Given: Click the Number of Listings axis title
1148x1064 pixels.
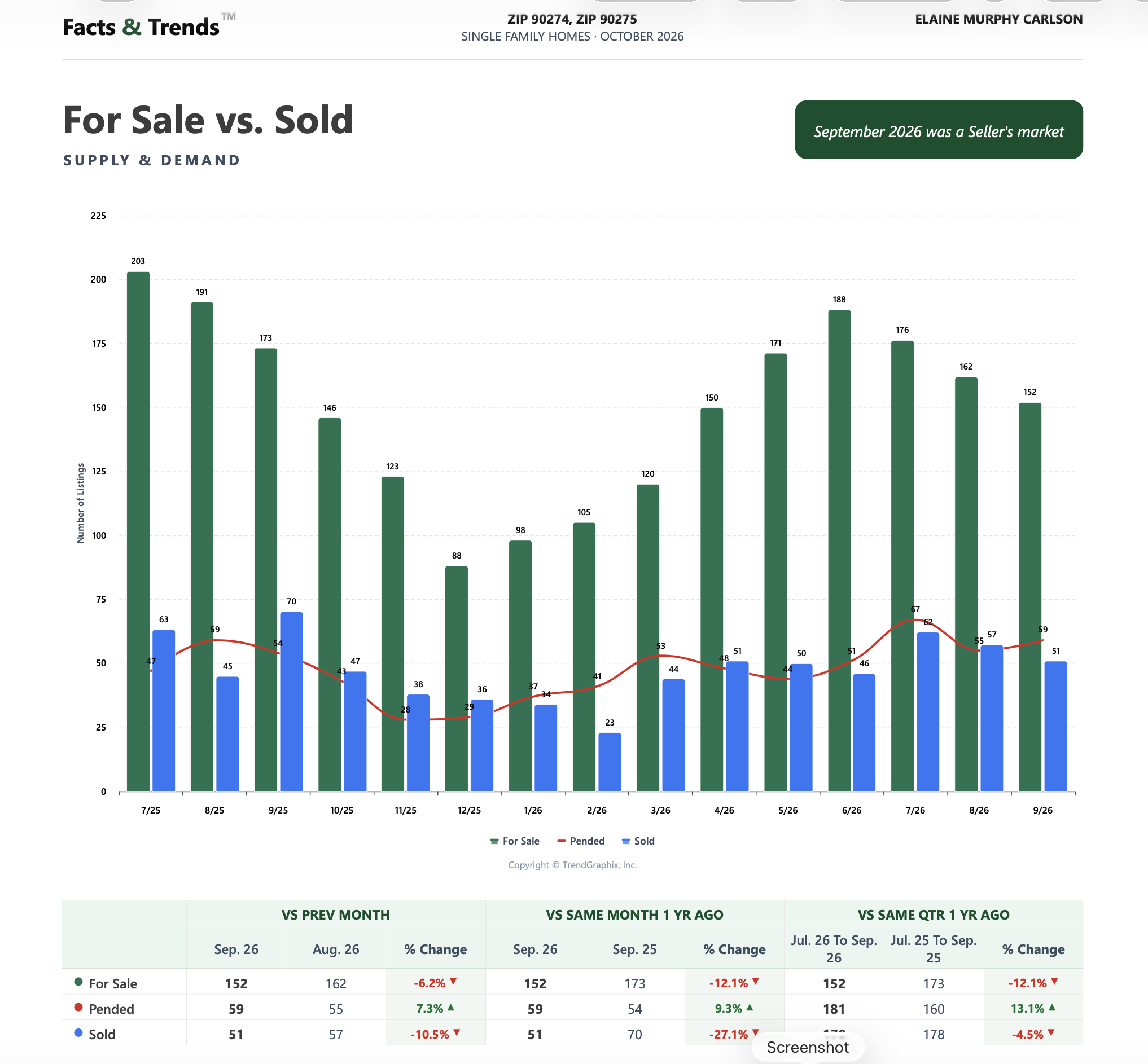Looking at the screenshot, I should (x=81, y=503).
